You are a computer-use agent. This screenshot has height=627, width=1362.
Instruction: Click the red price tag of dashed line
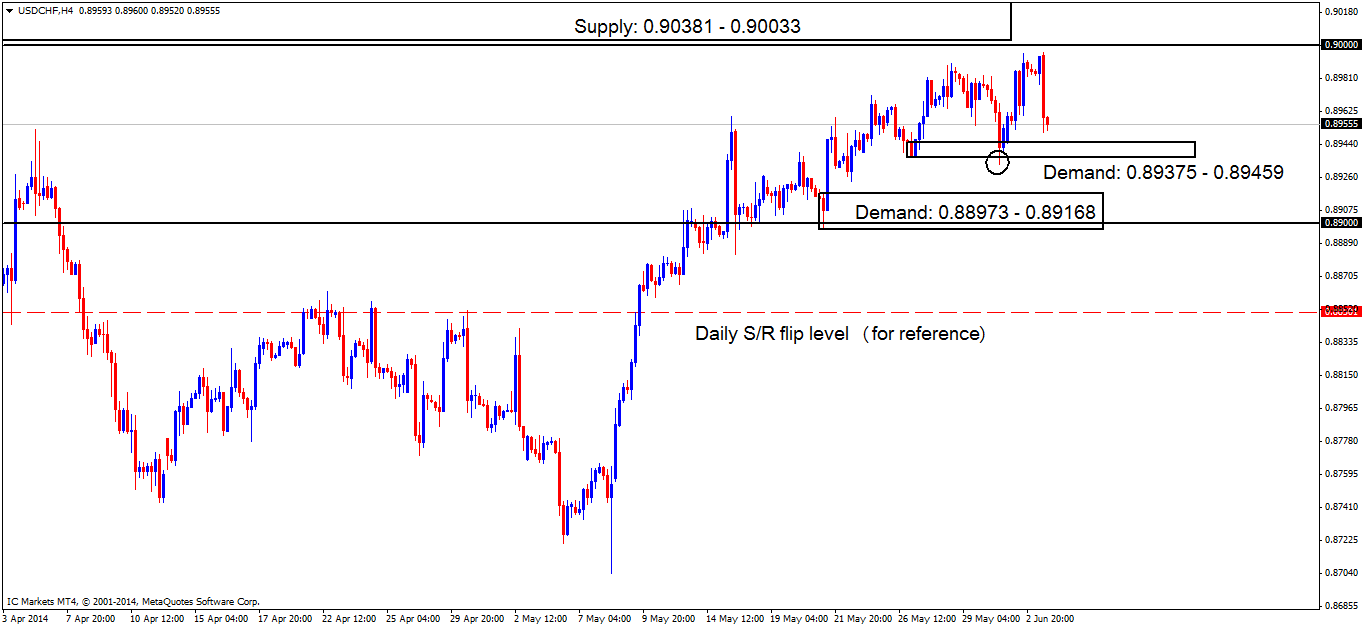[x=1341, y=311]
